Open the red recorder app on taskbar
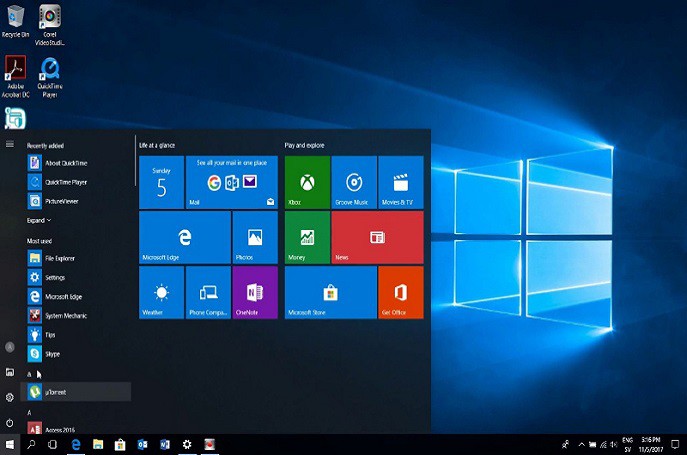Viewport: 687px width, 455px height. (x=209, y=444)
